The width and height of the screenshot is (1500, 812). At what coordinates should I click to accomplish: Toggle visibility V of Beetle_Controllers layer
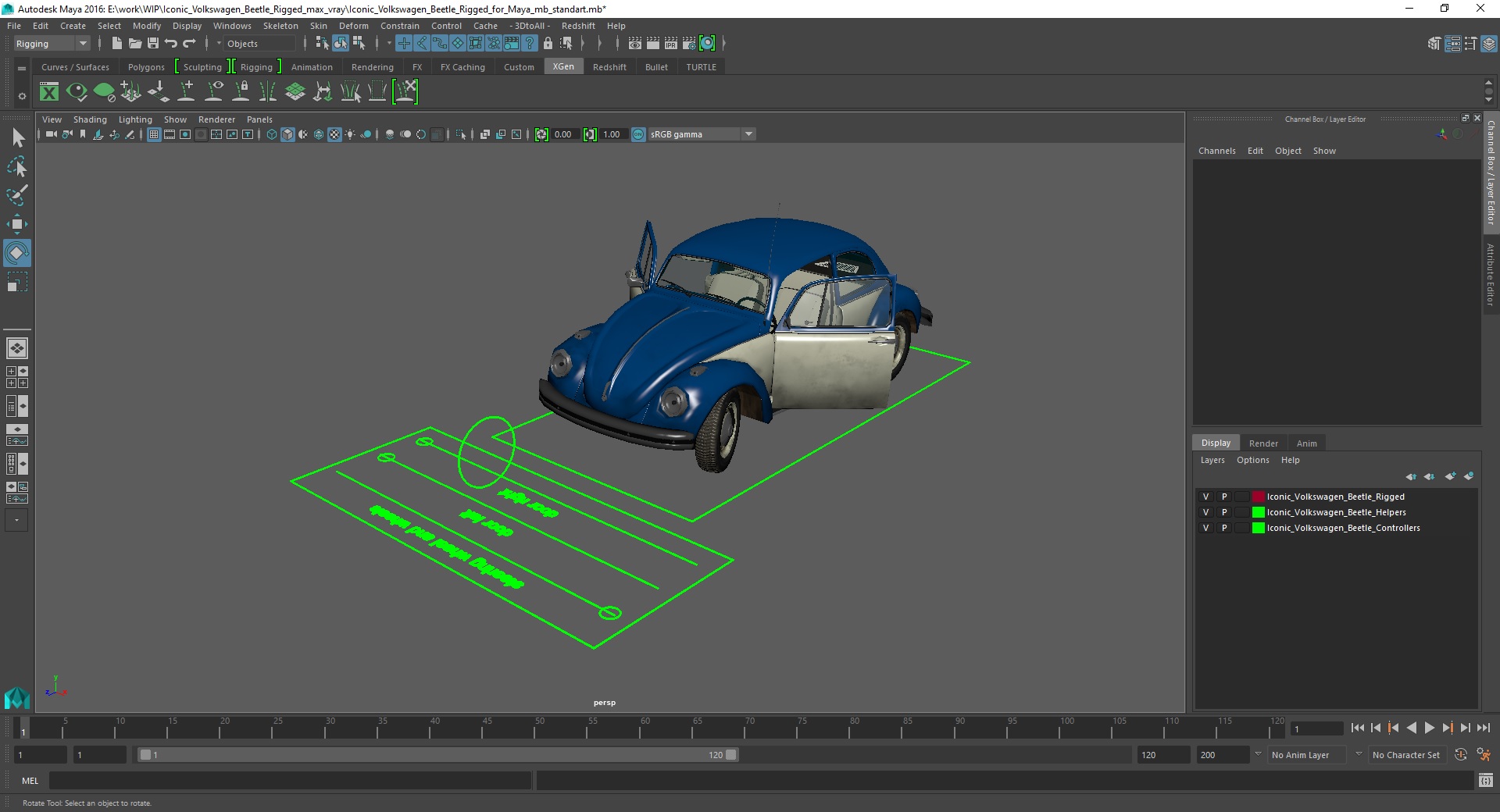(1205, 529)
